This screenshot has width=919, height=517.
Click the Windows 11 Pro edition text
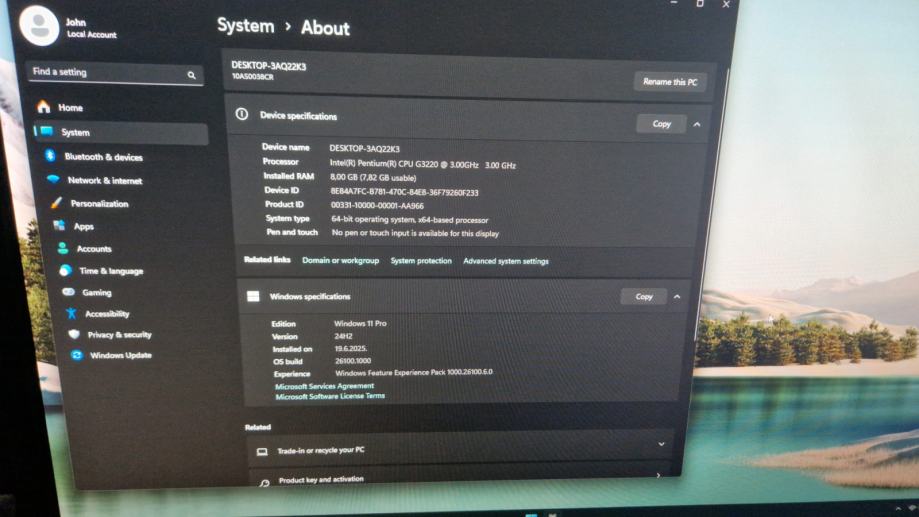click(x=360, y=324)
